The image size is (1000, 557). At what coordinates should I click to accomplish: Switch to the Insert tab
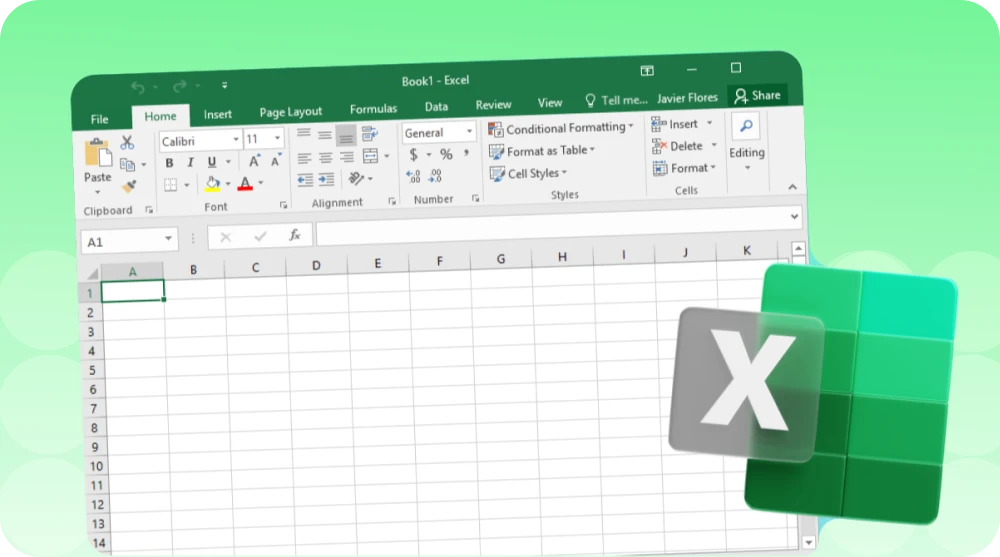pyautogui.click(x=217, y=114)
